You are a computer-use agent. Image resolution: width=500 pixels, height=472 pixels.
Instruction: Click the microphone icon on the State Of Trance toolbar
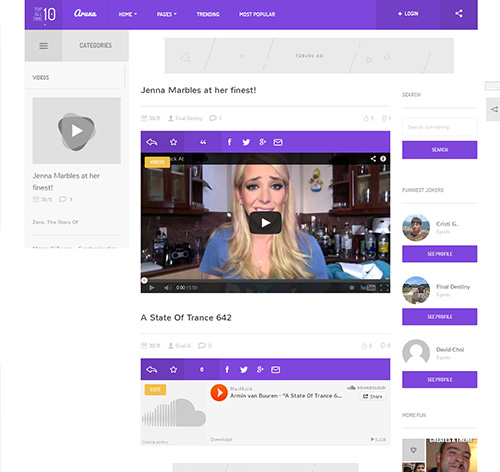pyautogui.click(x=202, y=370)
